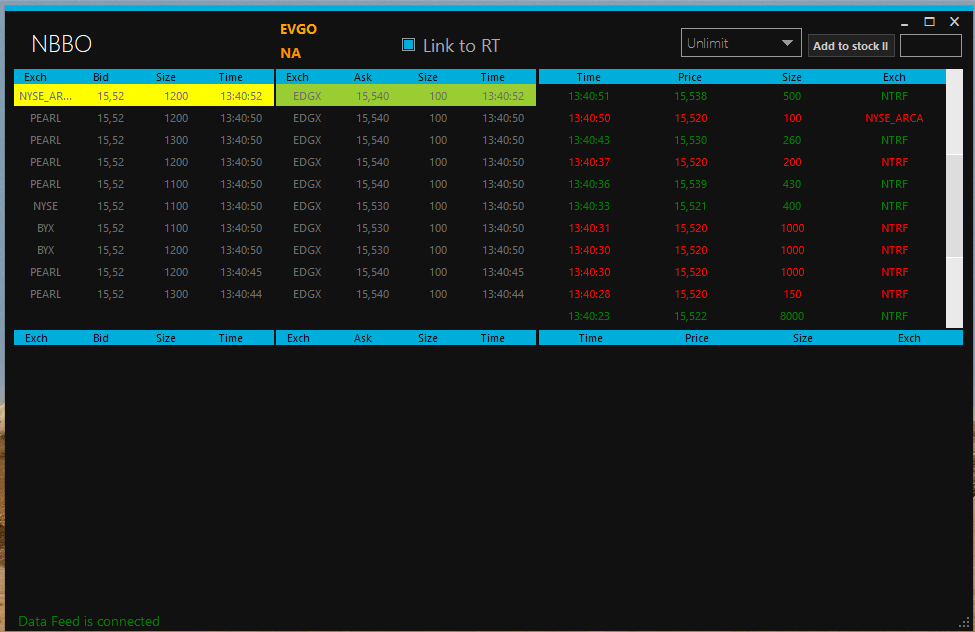Close the NBBO window
This screenshot has width=975, height=632.
point(954,22)
